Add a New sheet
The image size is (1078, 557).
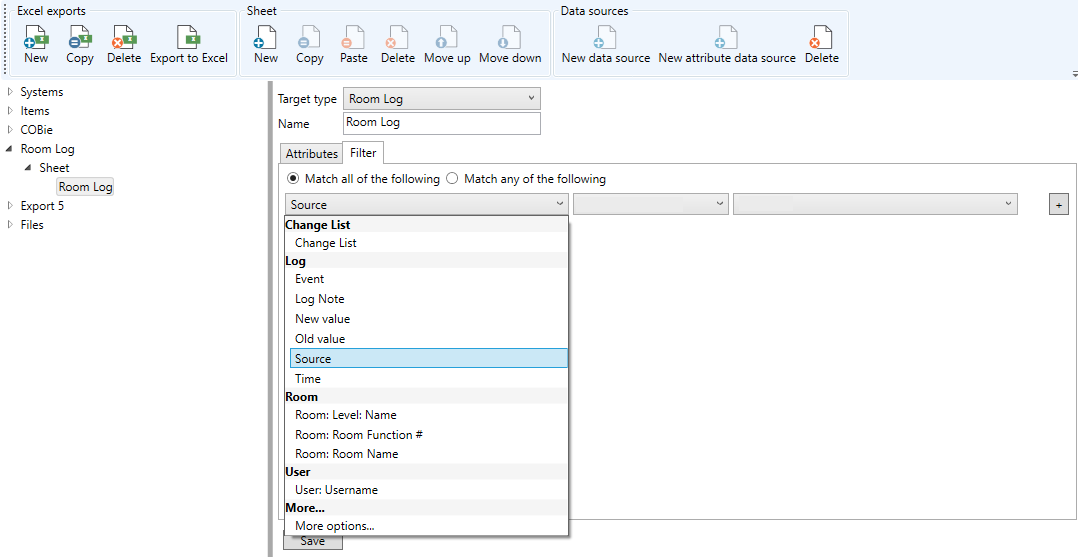[265, 45]
